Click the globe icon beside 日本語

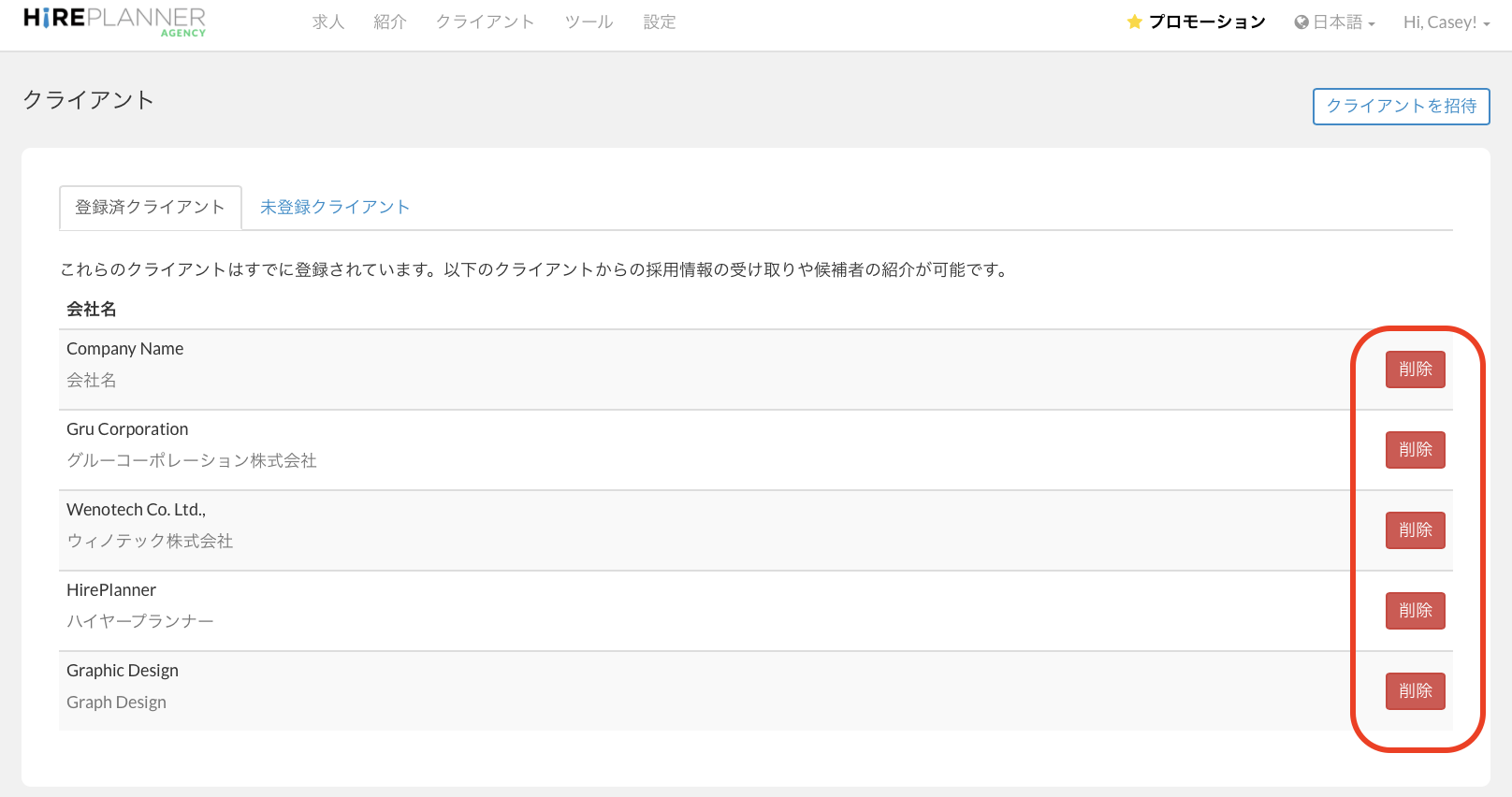1301,22
